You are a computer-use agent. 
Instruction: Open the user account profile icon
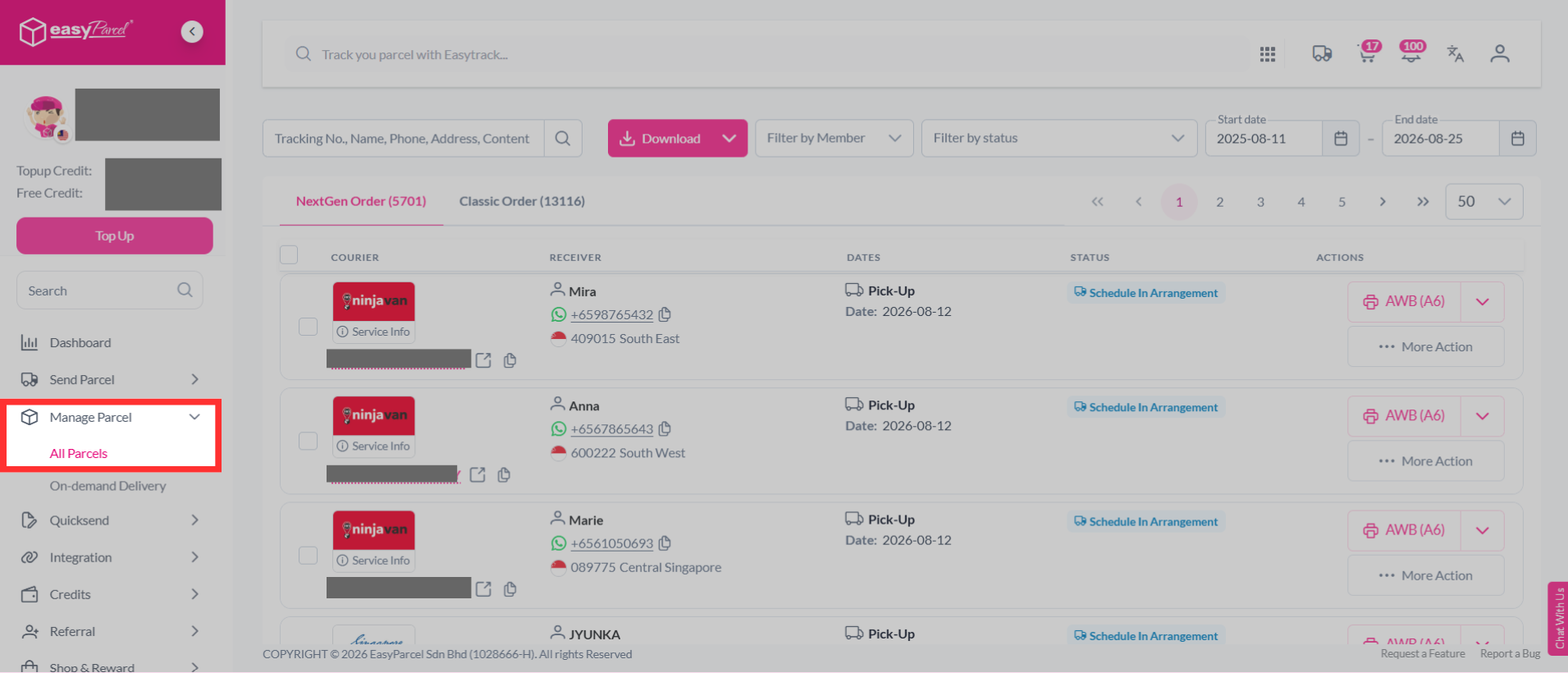(1500, 54)
